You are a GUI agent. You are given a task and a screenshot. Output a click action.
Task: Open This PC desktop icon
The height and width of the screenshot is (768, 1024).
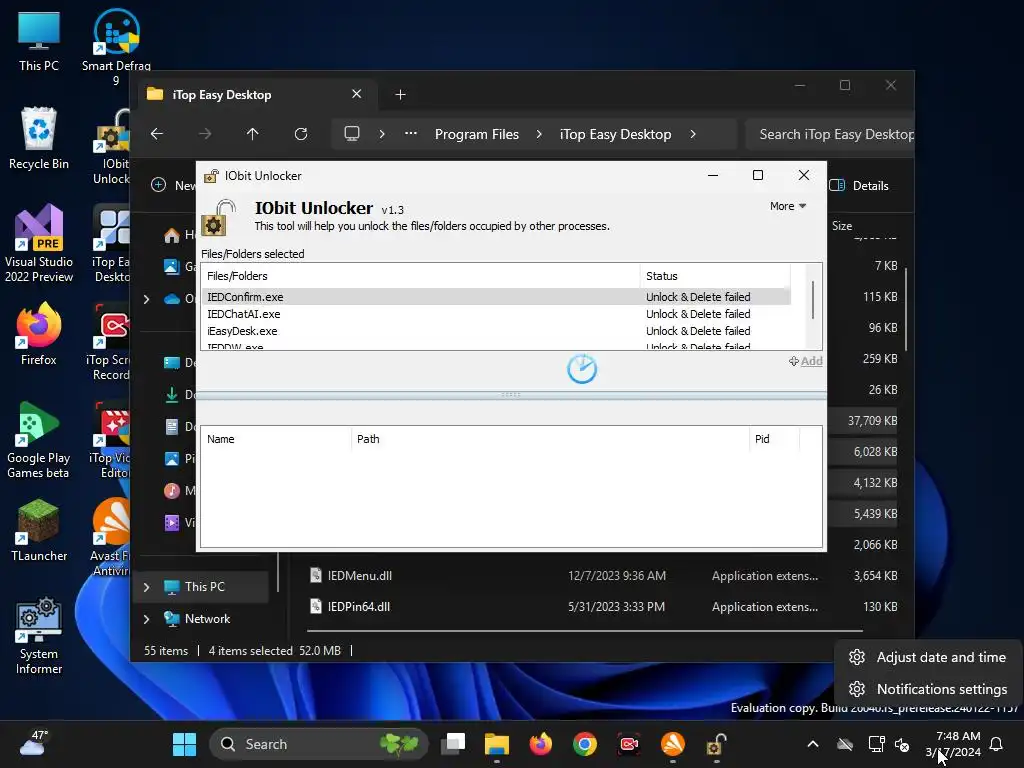39,40
